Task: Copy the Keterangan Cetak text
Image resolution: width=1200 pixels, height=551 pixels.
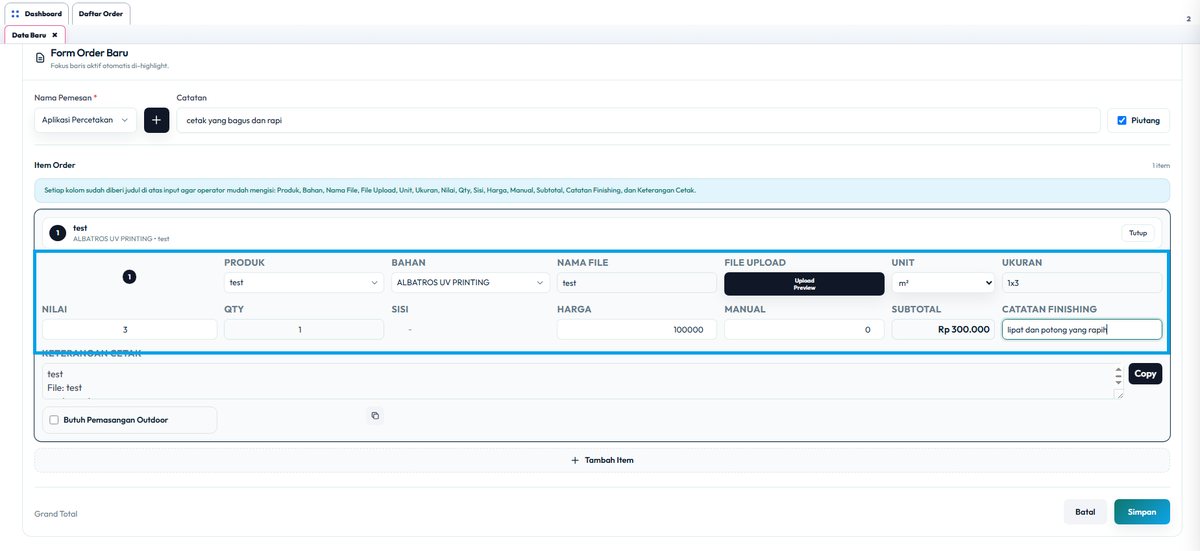Action: click(x=1146, y=374)
